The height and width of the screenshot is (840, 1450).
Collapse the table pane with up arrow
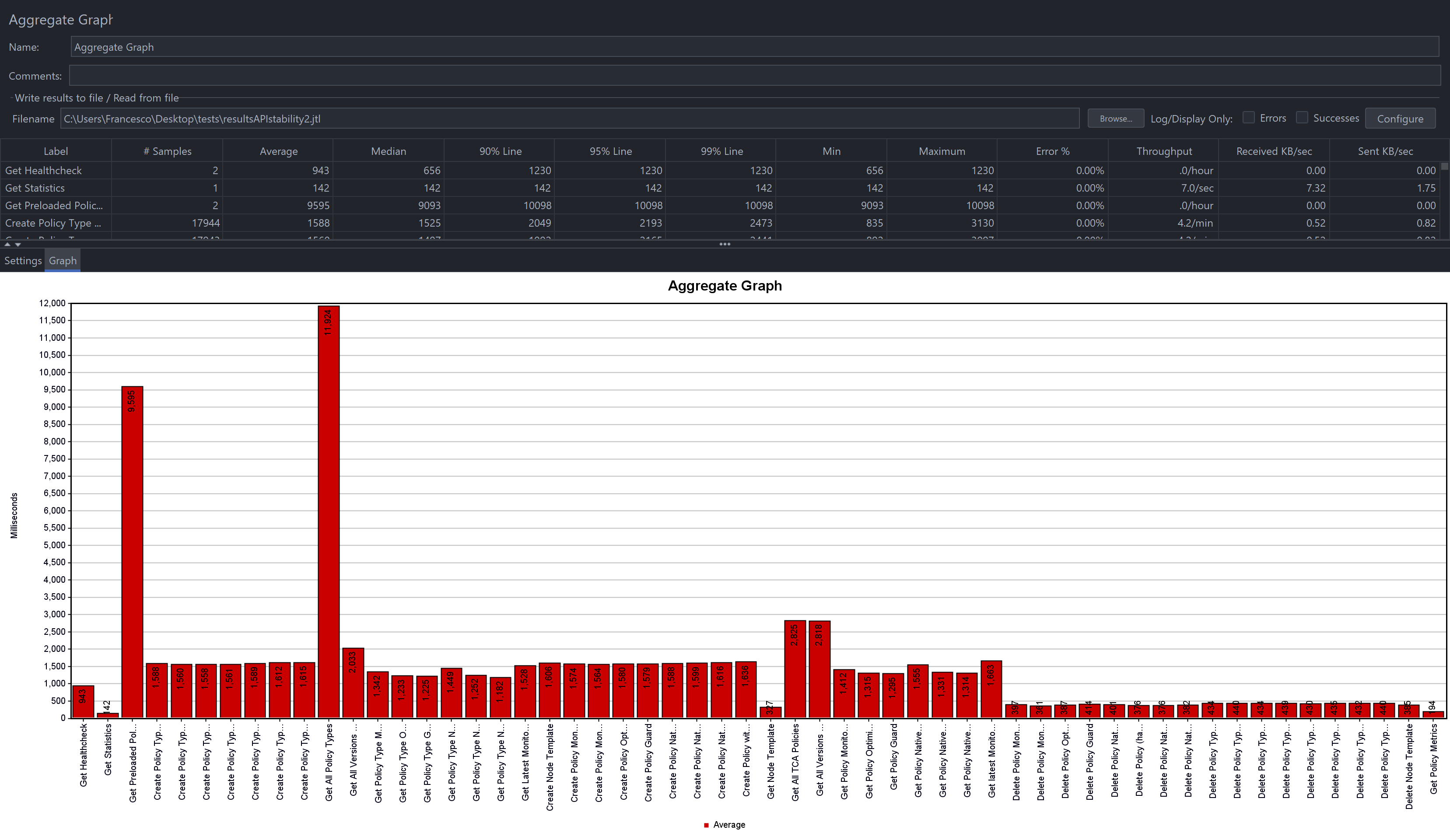[7, 245]
